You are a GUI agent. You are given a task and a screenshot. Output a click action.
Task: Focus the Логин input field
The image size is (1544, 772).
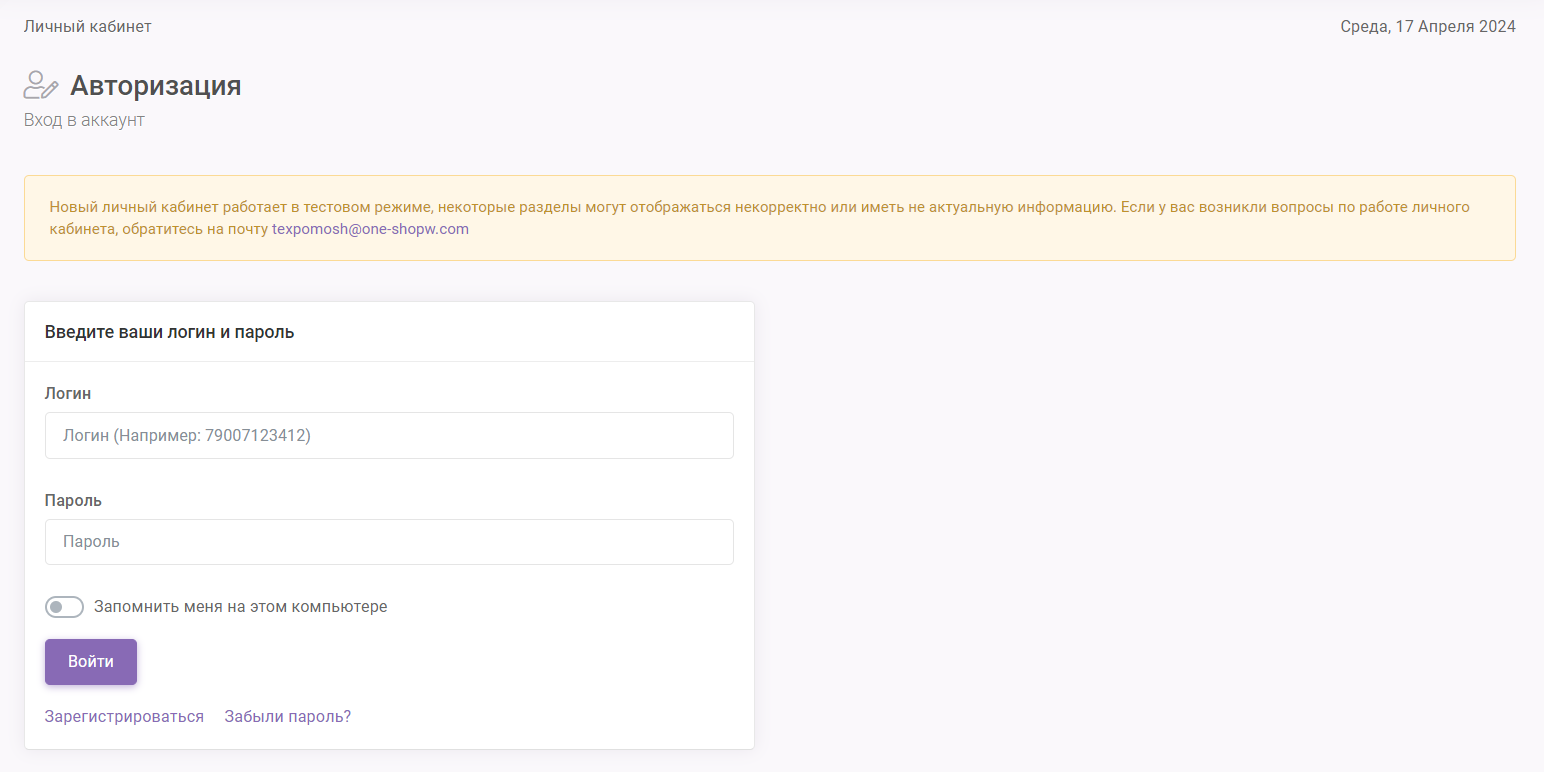pyautogui.click(x=389, y=436)
